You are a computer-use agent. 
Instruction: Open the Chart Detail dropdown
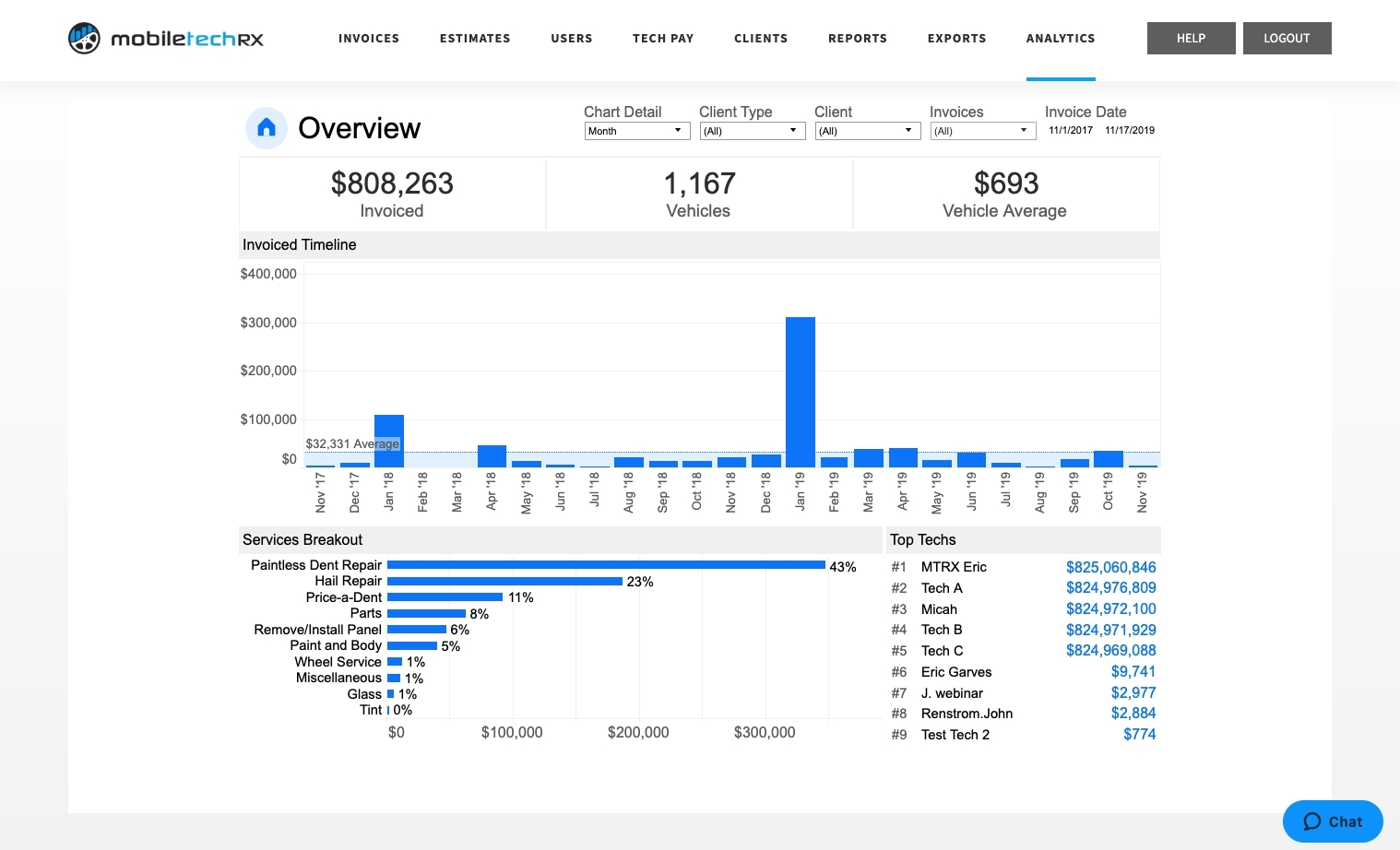(636, 130)
